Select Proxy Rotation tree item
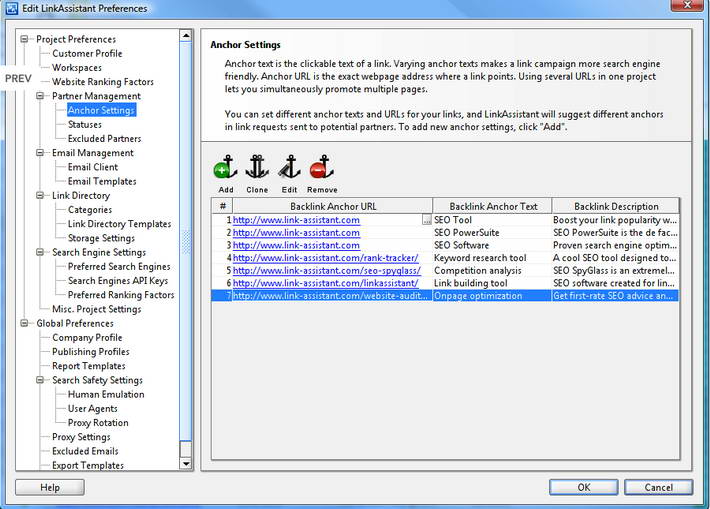This screenshot has width=710, height=509. [97, 423]
